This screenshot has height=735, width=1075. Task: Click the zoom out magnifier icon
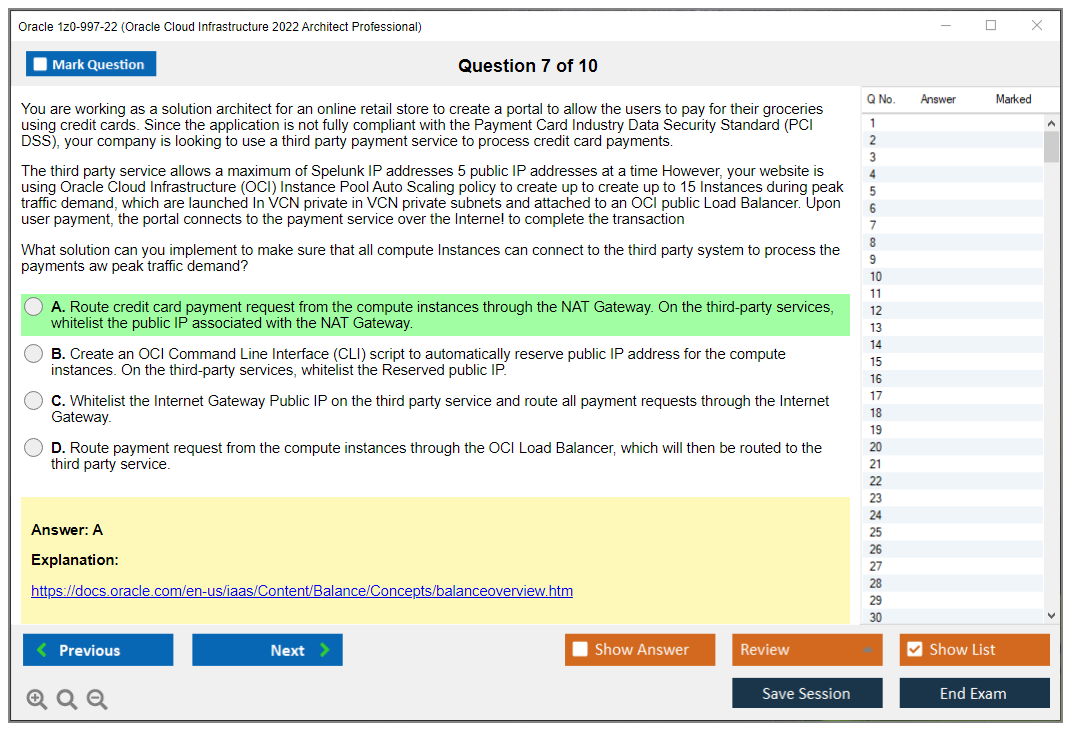pyautogui.click(x=97, y=700)
